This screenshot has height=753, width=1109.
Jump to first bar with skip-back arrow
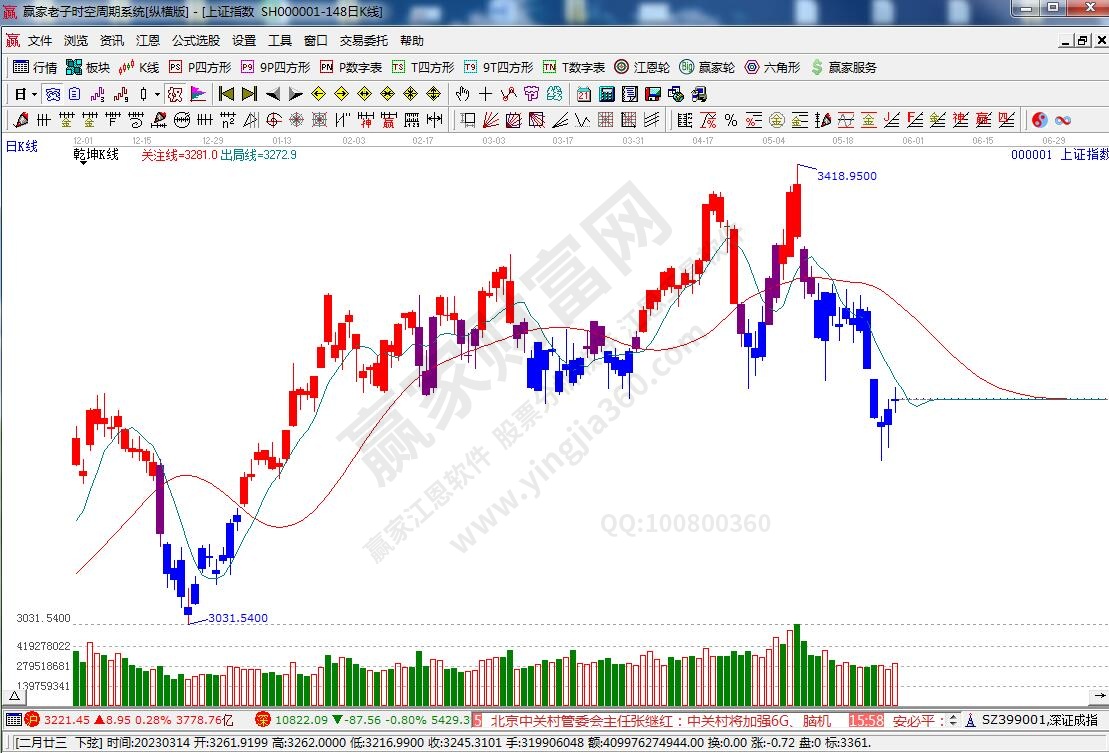tap(226, 94)
